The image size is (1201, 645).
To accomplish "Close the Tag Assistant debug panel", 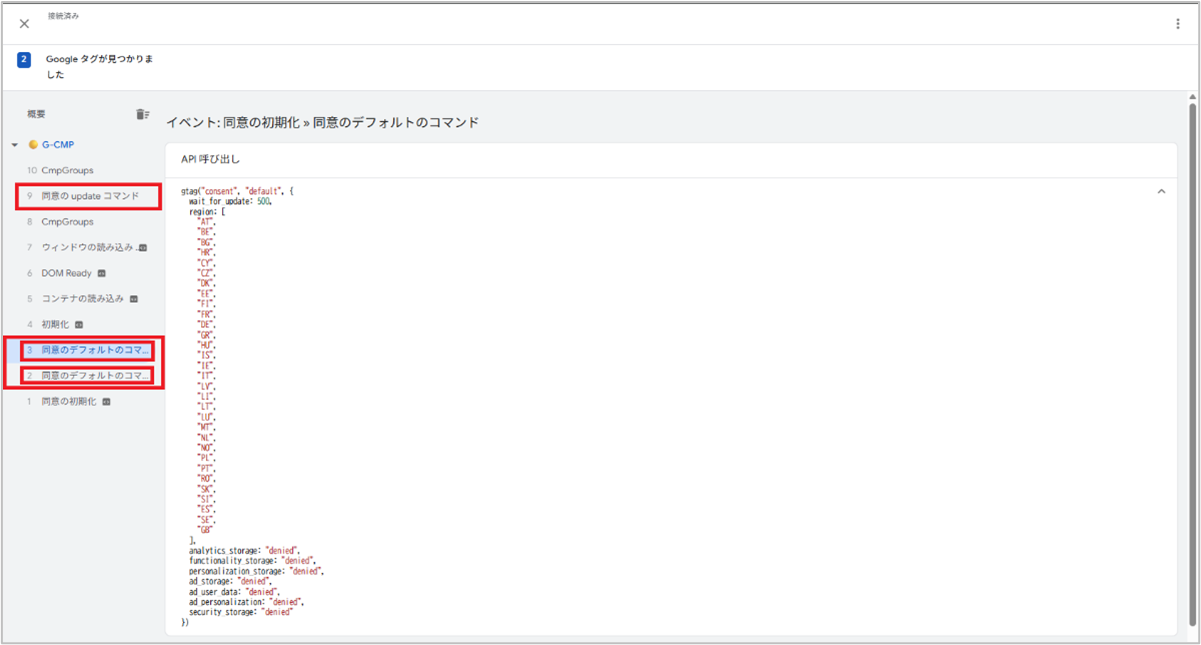I will pyautogui.click(x=25, y=24).
